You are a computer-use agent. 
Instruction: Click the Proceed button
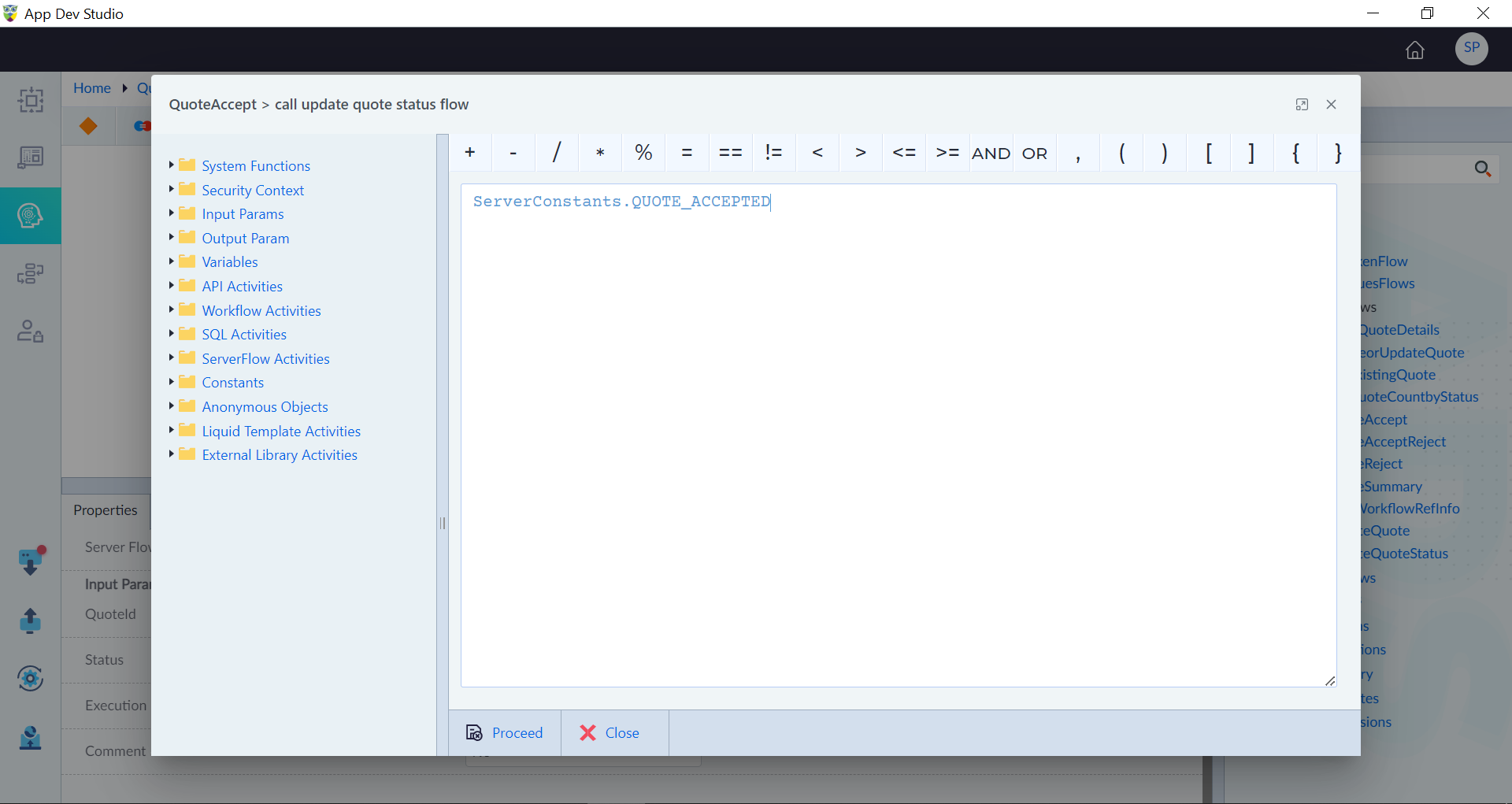(505, 733)
